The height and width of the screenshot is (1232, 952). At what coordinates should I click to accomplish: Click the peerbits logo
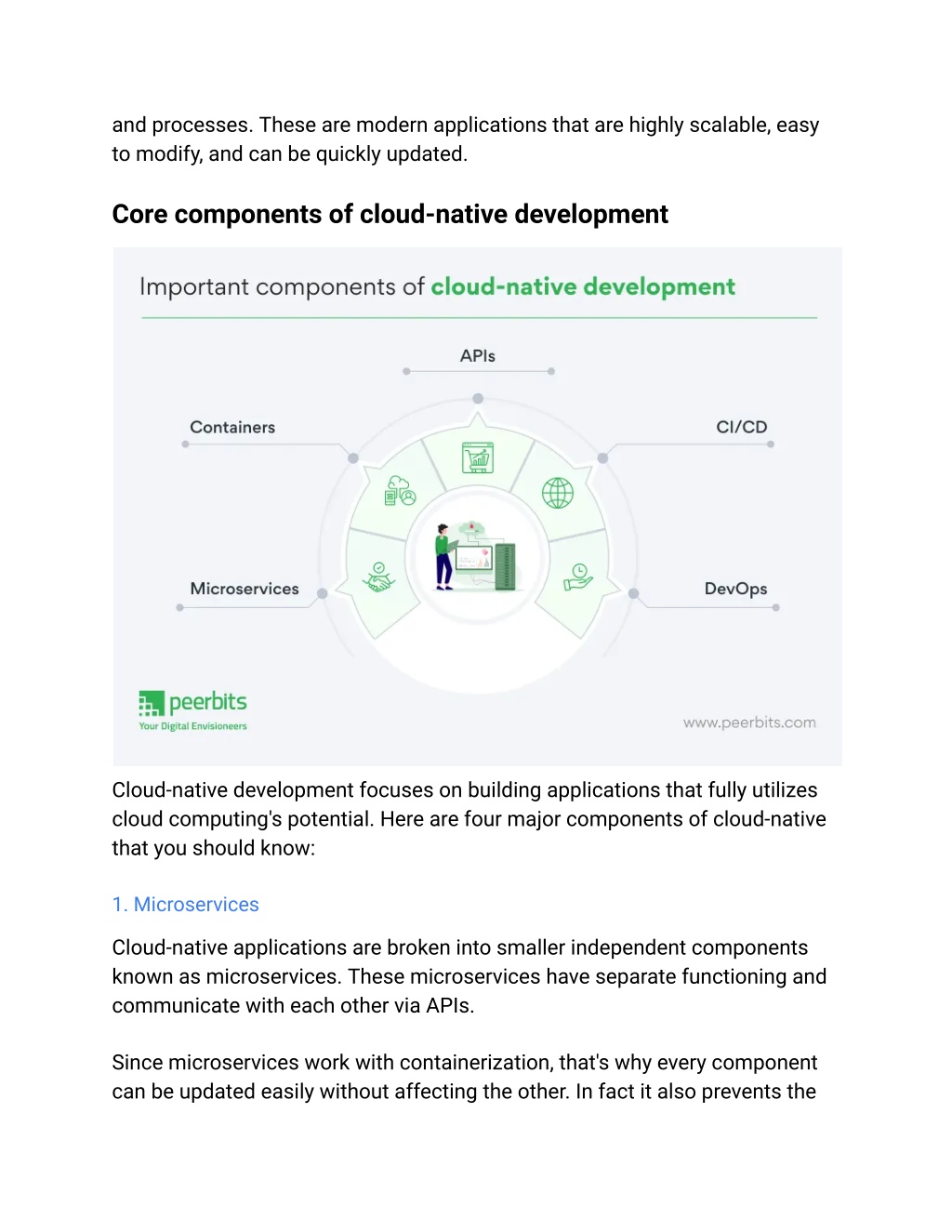click(x=193, y=711)
